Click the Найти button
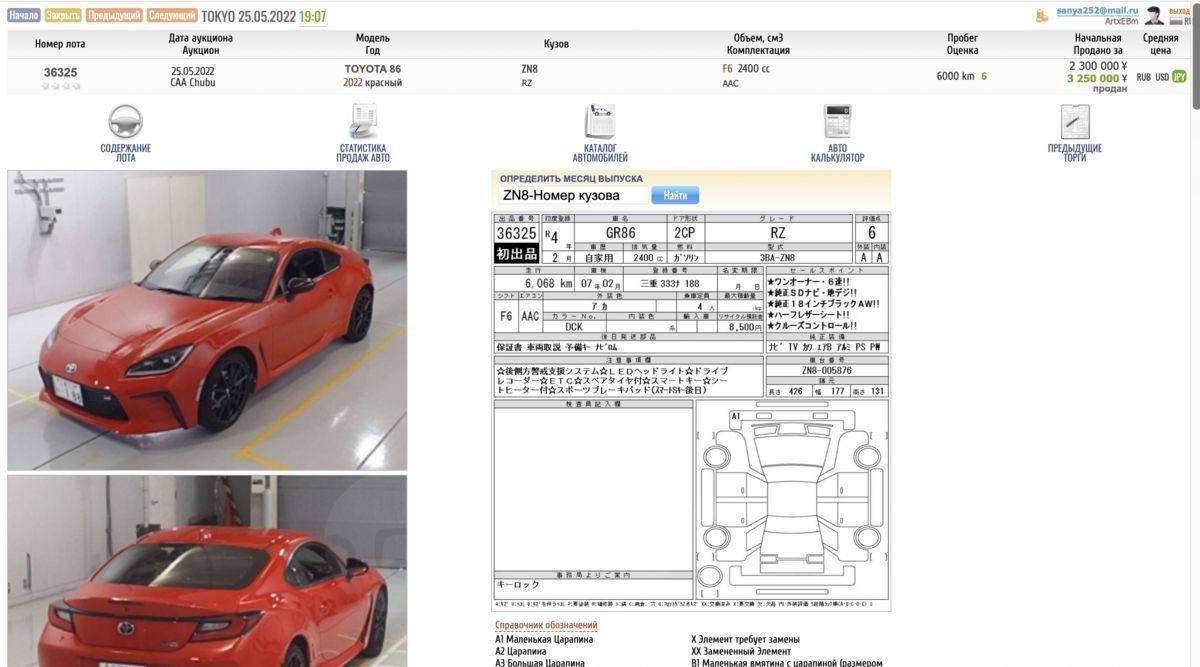1200x667 pixels. [x=675, y=195]
